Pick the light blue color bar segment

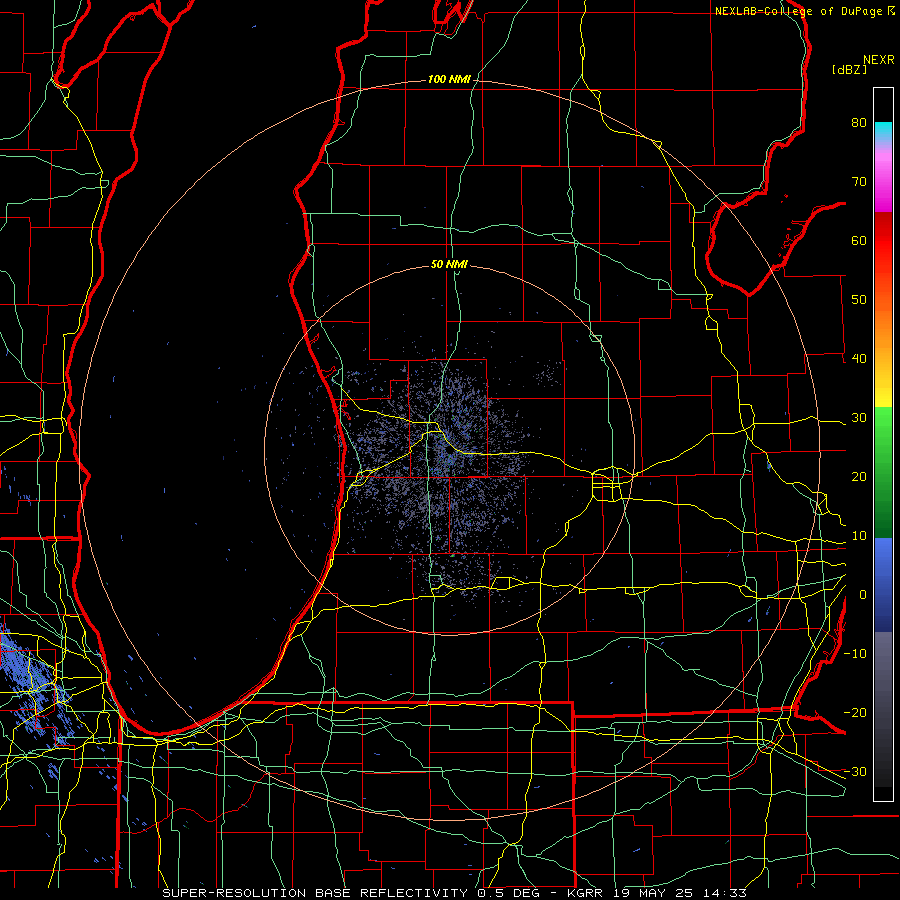[x=883, y=557]
